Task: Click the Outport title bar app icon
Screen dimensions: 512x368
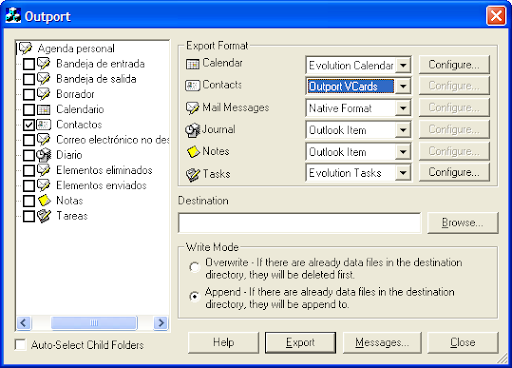Action: click(x=13, y=16)
